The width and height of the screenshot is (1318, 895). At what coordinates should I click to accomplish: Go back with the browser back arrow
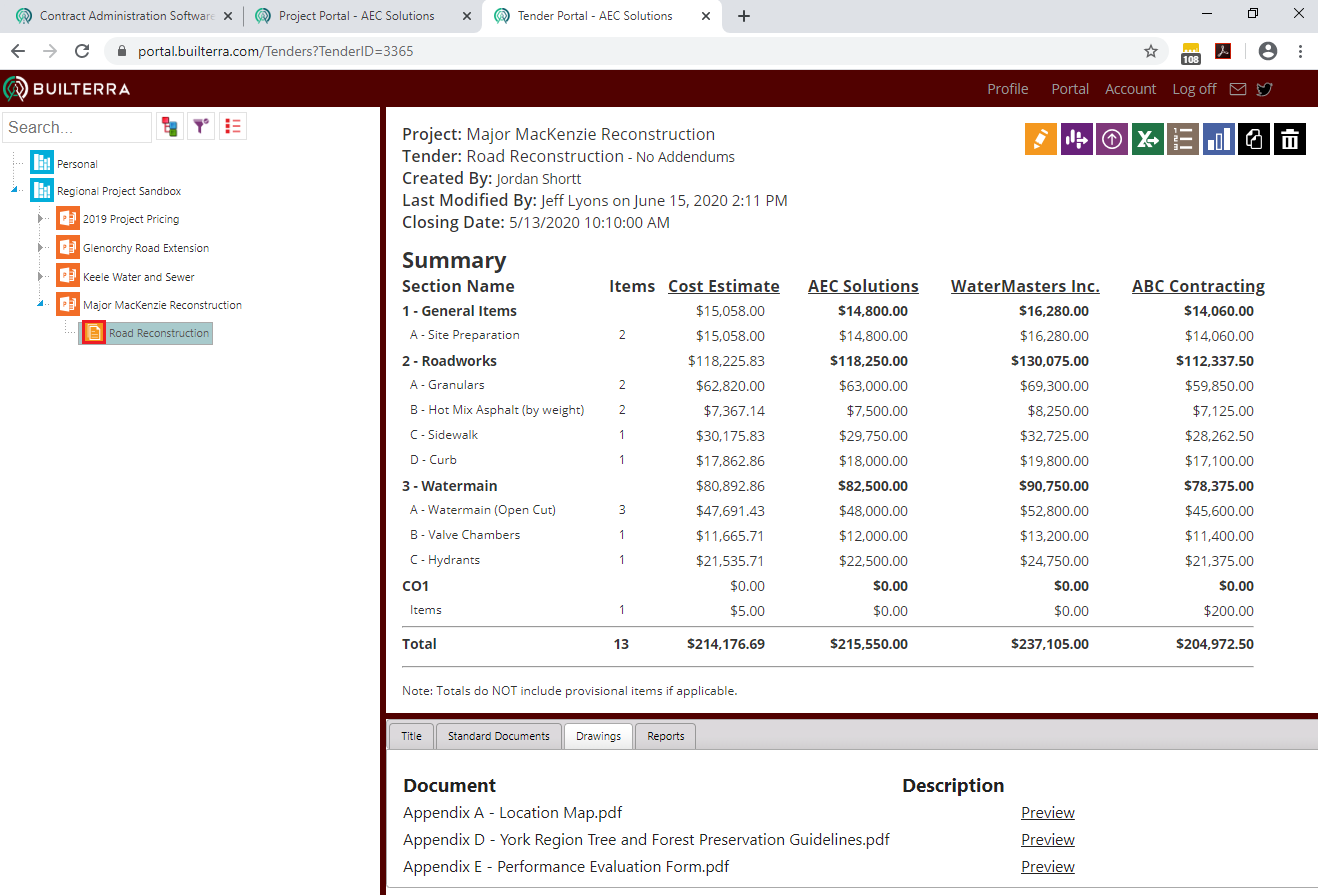(x=18, y=51)
